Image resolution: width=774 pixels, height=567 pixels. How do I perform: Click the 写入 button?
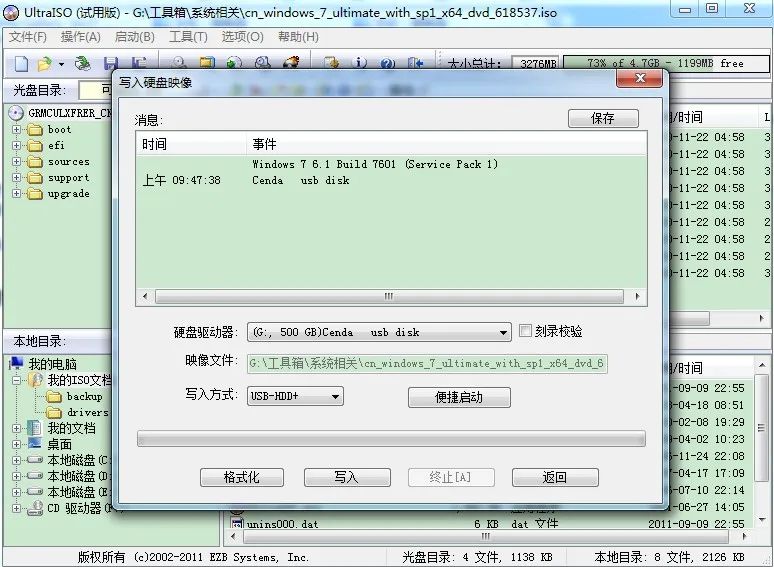pyautogui.click(x=347, y=478)
